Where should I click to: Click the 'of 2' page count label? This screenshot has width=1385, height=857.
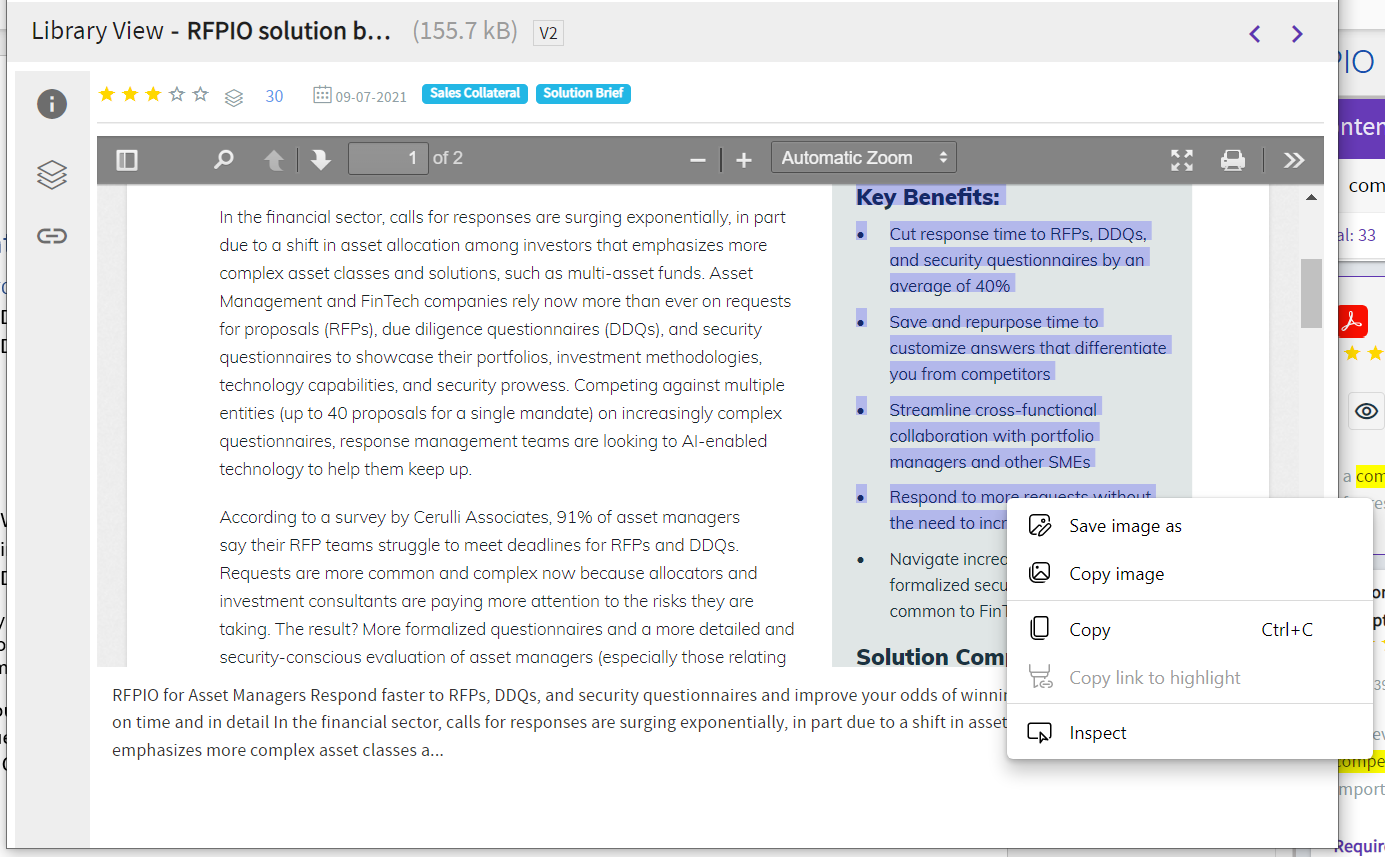point(448,158)
